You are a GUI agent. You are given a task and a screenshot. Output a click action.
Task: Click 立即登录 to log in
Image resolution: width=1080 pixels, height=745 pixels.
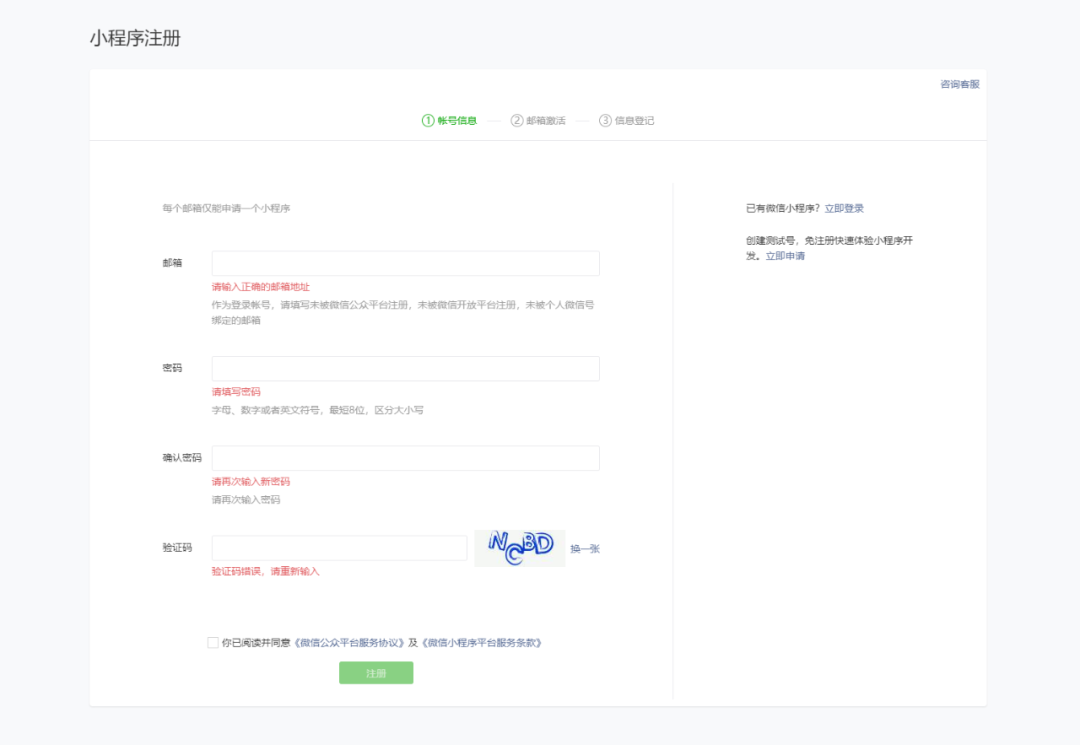point(844,208)
